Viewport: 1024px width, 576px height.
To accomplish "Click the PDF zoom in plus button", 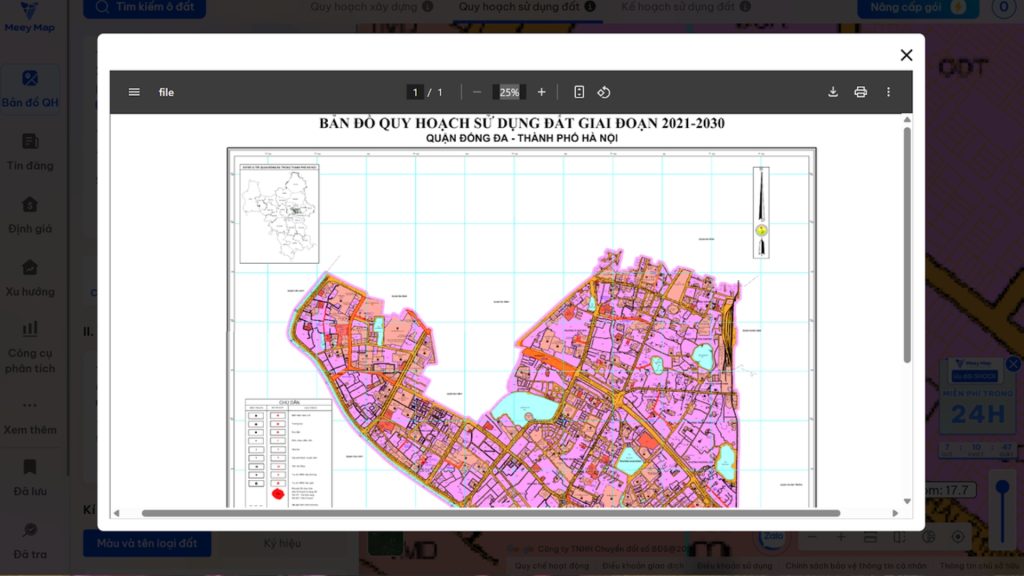I will pyautogui.click(x=542, y=92).
